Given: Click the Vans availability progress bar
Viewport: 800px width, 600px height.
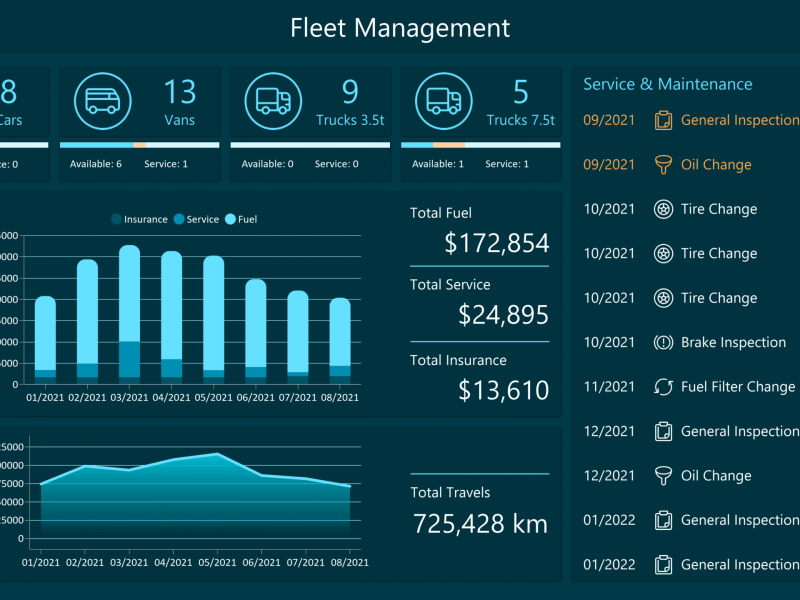Looking at the screenshot, I should click(139, 145).
